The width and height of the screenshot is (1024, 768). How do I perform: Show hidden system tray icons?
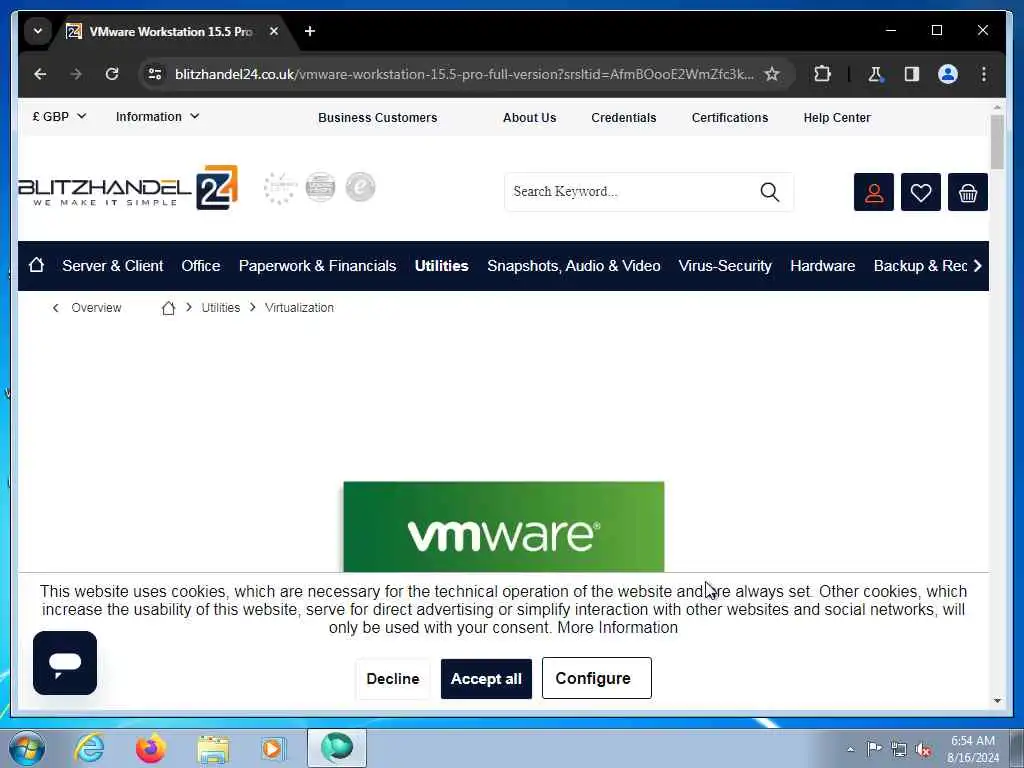850,749
